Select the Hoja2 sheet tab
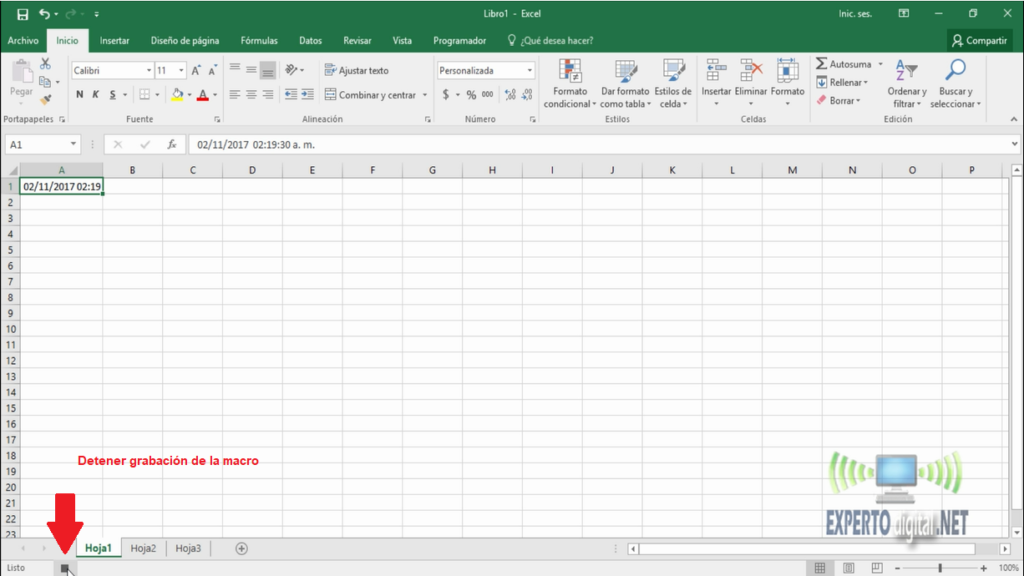Viewport: 1024px width, 576px height. tap(144, 548)
